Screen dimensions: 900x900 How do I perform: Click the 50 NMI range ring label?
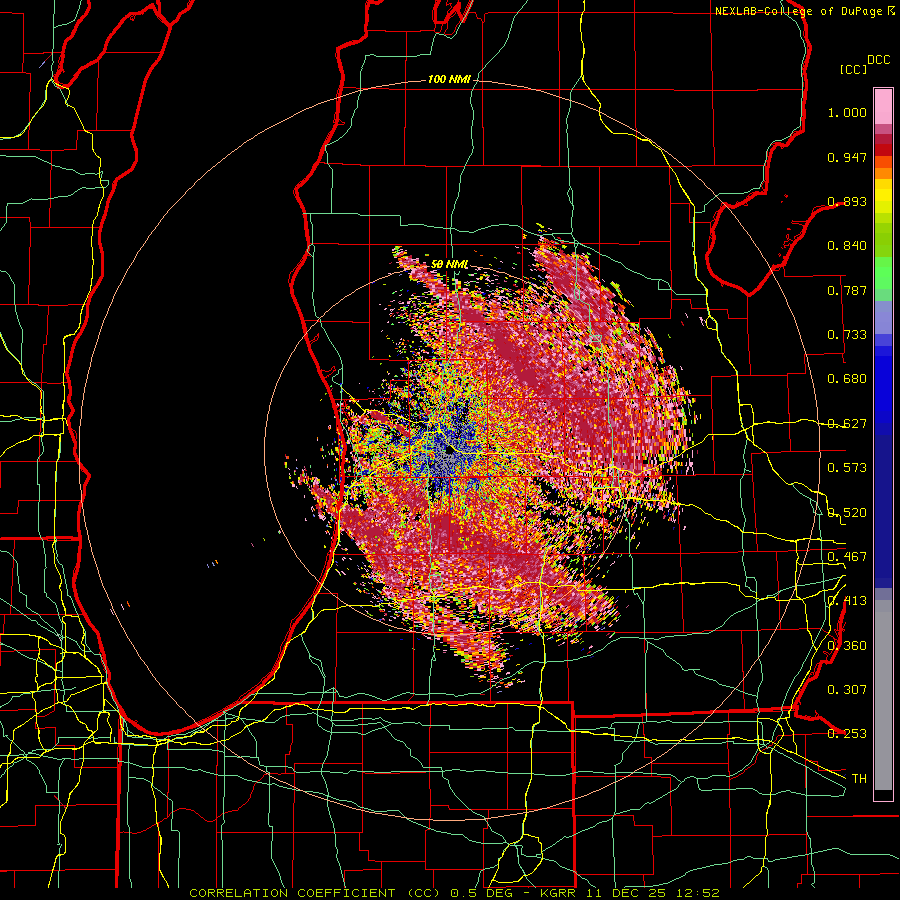(449, 265)
